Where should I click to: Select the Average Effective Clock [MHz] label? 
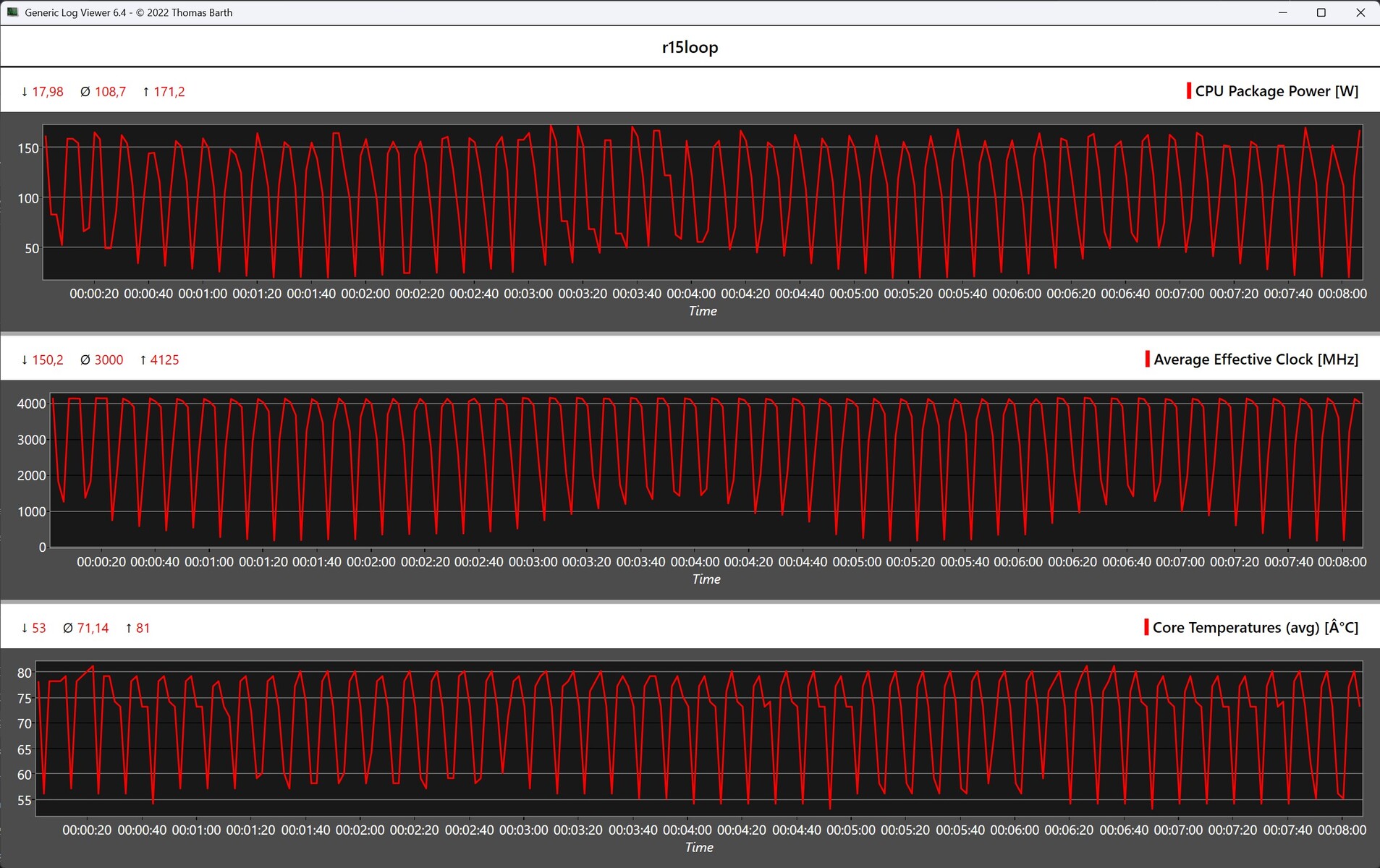click(1256, 359)
